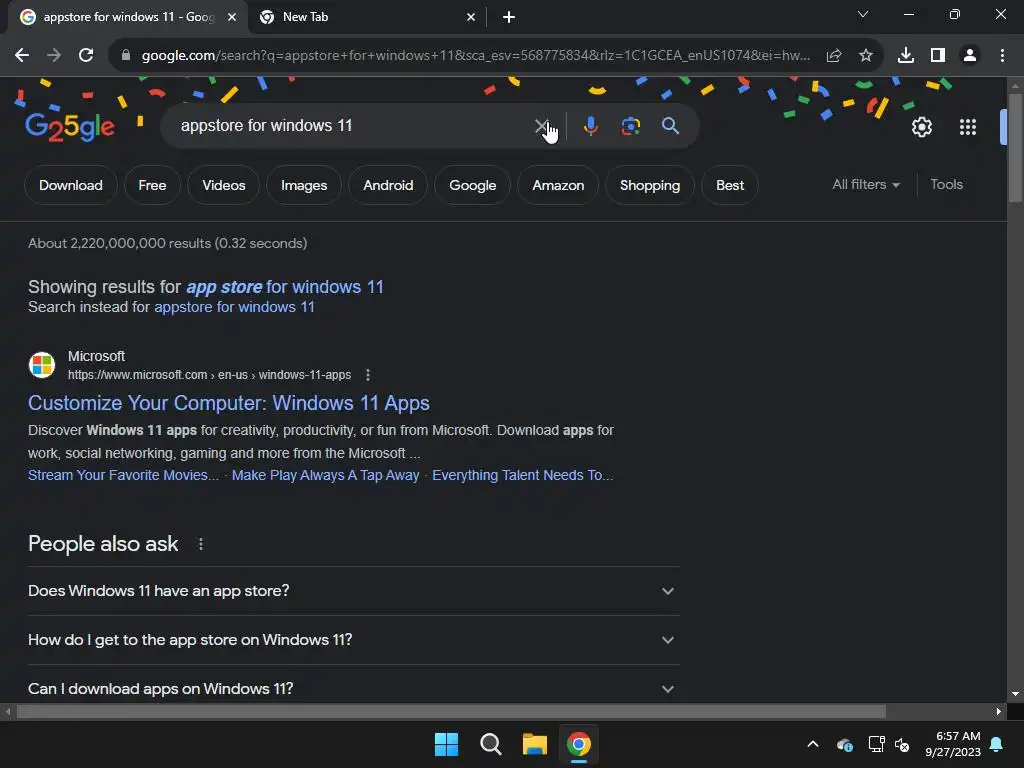Image resolution: width=1024 pixels, height=768 pixels.
Task: Click 'app store for windows 11' corrected link
Action: click(285, 287)
